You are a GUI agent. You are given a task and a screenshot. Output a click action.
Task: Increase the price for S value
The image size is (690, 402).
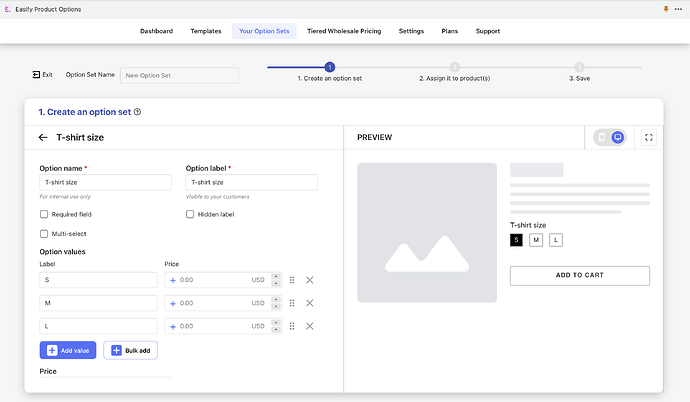(275, 277)
